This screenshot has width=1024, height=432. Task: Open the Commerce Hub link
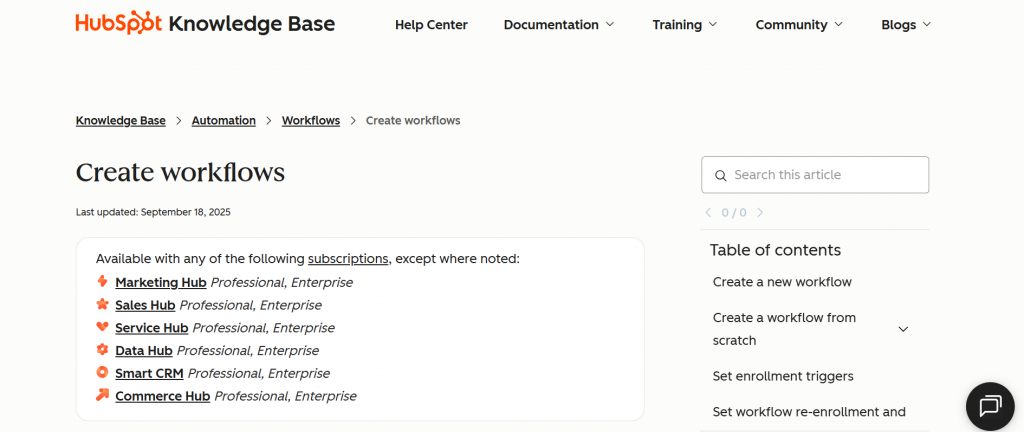(x=163, y=396)
